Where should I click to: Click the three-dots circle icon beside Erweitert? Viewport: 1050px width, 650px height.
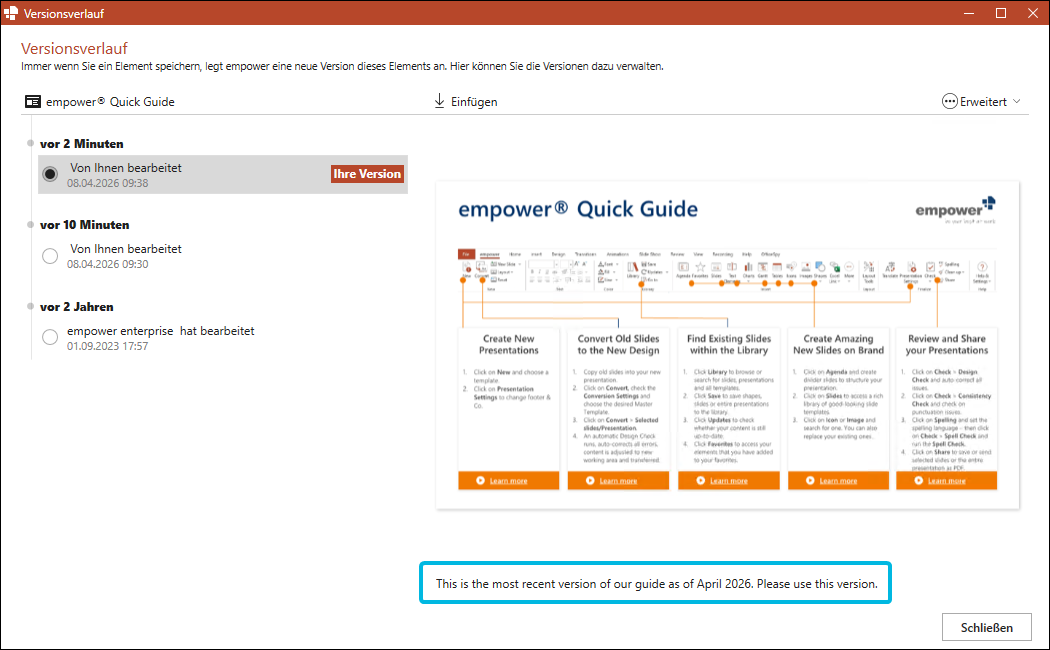click(950, 102)
